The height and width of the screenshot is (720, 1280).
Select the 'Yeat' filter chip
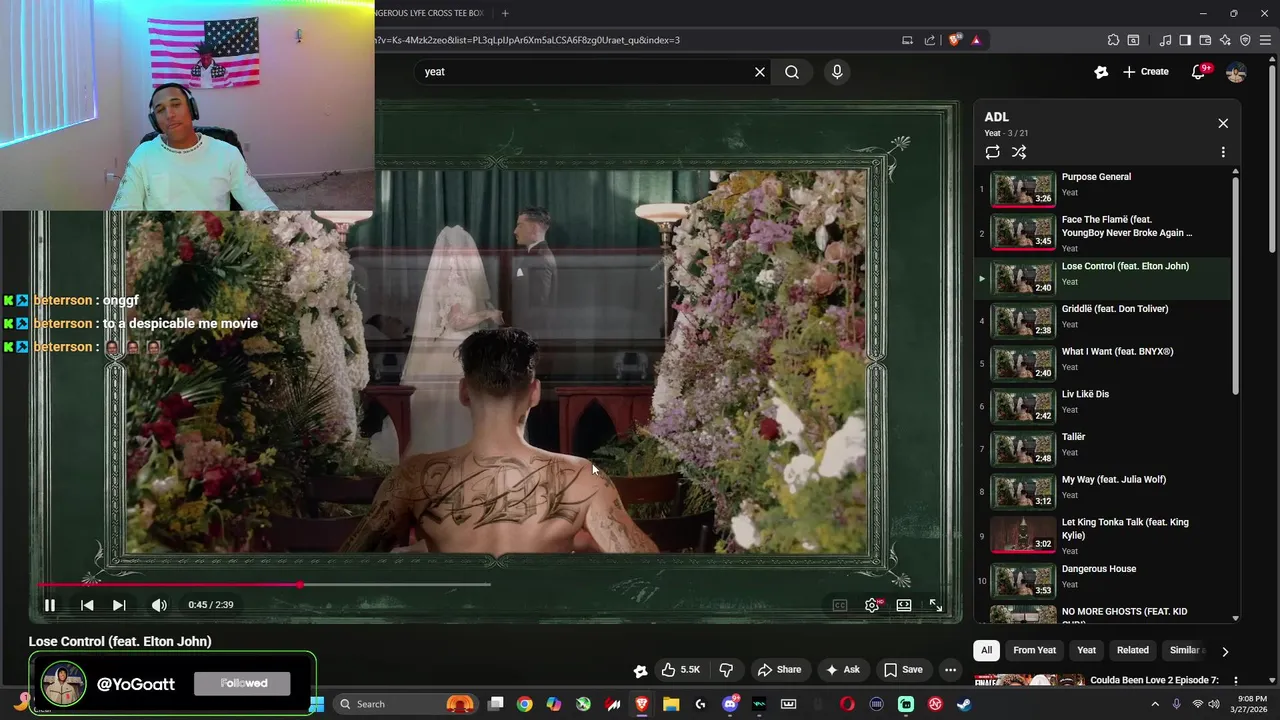pyautogui.click(x=1086, y=650)
